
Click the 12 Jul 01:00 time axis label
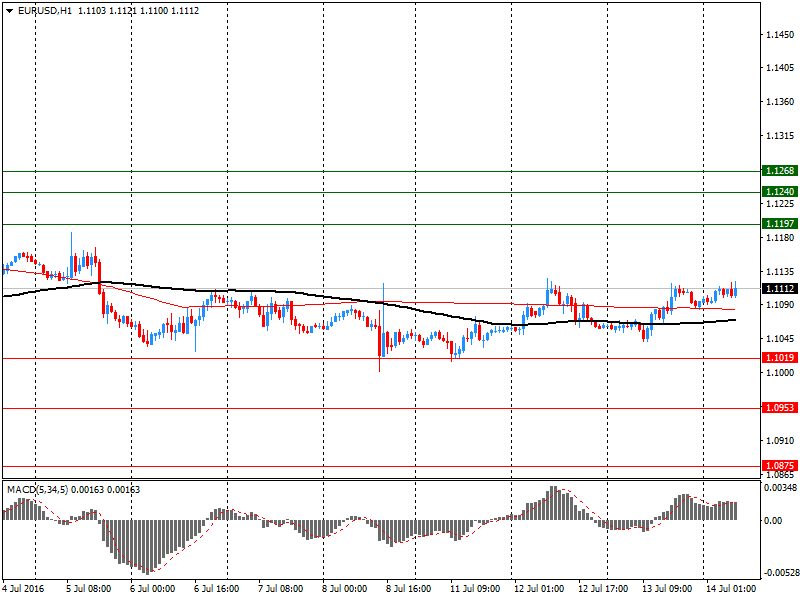click(539, 589)
